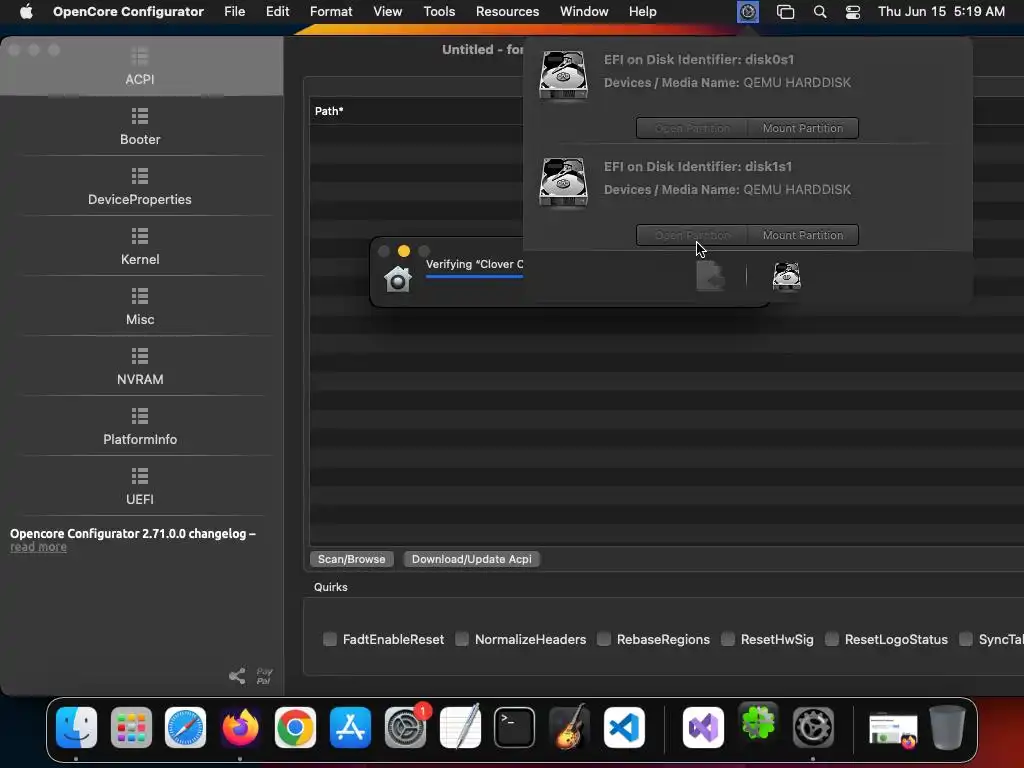Screen dimensions: 1024x768
Task: Open the ACPI section in sidebar
Action: 140,67
